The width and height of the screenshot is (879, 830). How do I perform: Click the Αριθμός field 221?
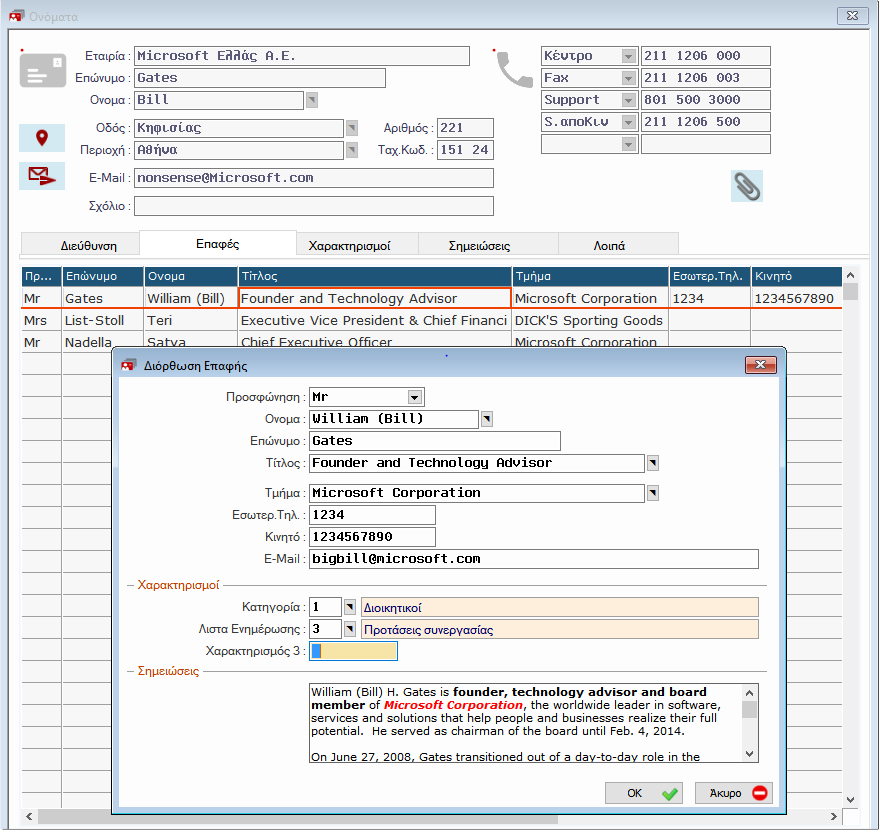465,128
